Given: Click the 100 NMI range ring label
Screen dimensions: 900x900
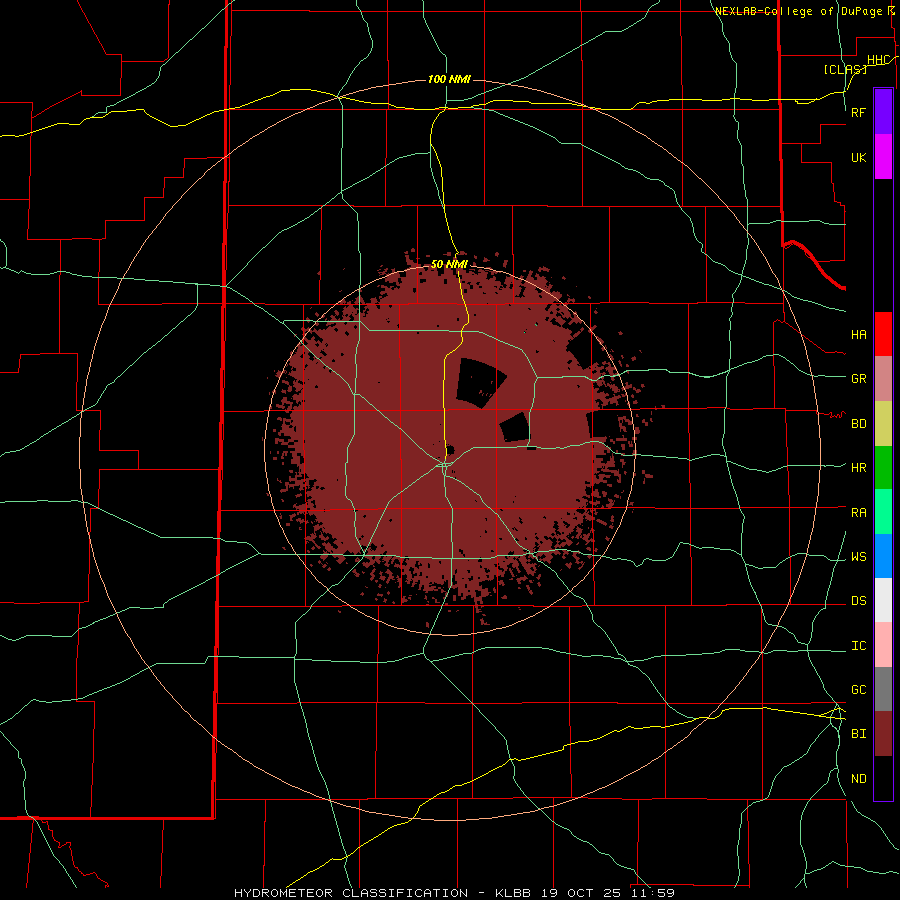Looking at the screenshot, I should click(449, 79).
